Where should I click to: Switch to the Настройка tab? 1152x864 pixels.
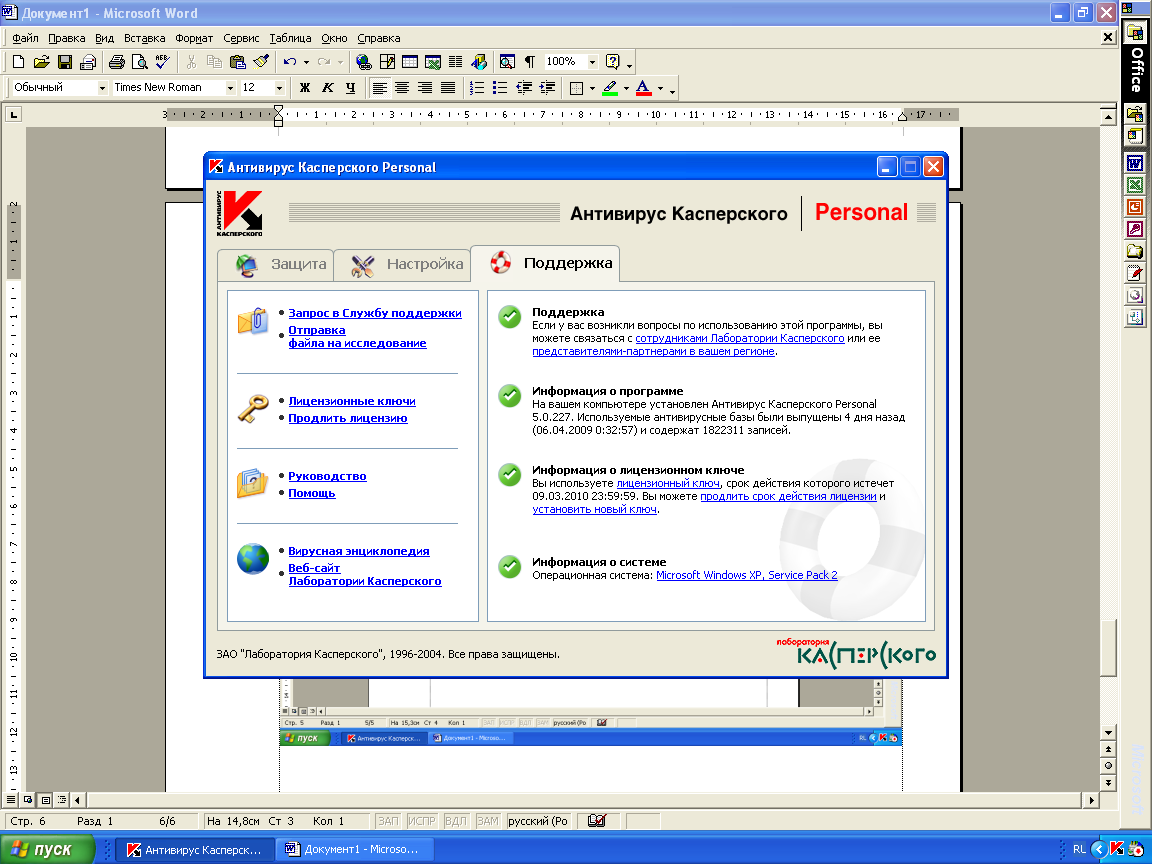(403, 264)
